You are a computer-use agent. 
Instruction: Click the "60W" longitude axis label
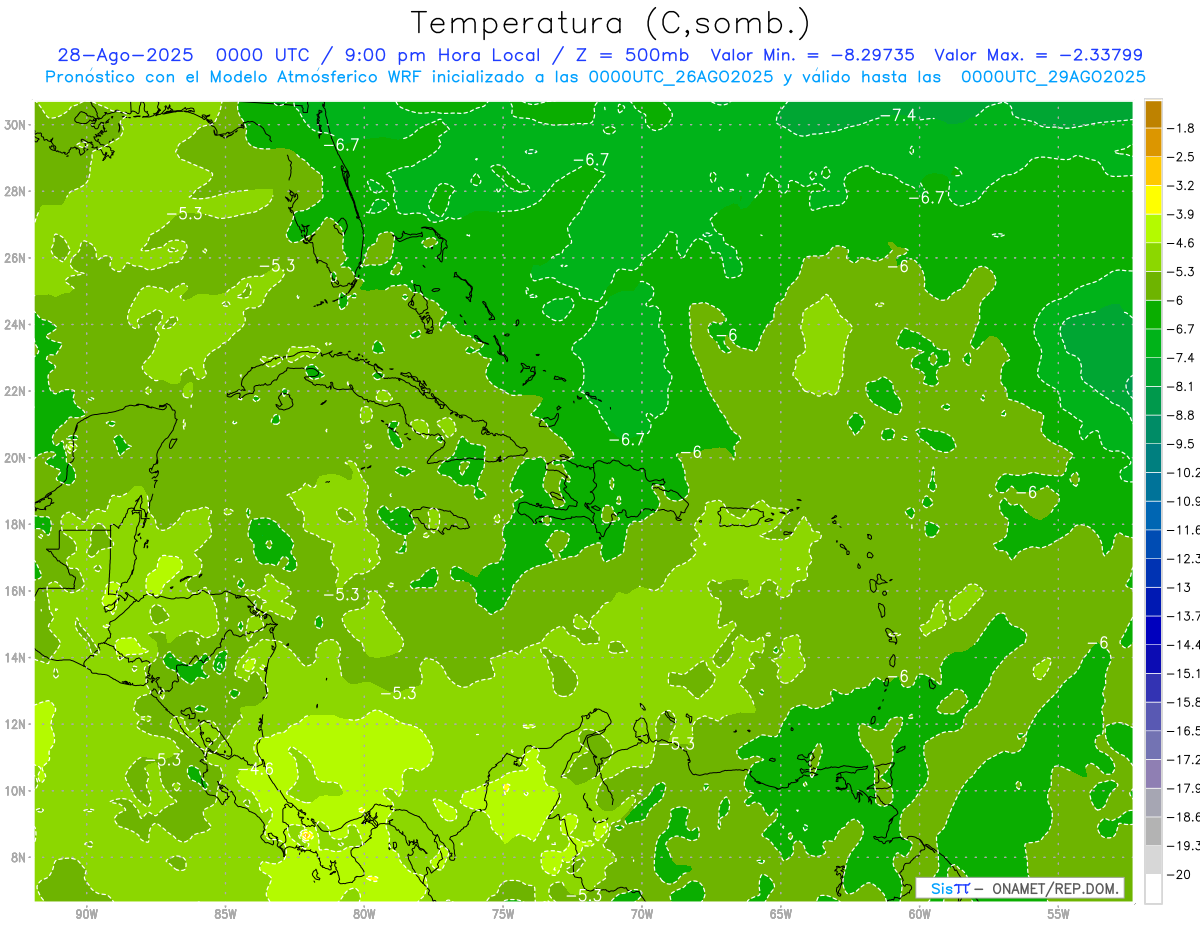point(920,914)
